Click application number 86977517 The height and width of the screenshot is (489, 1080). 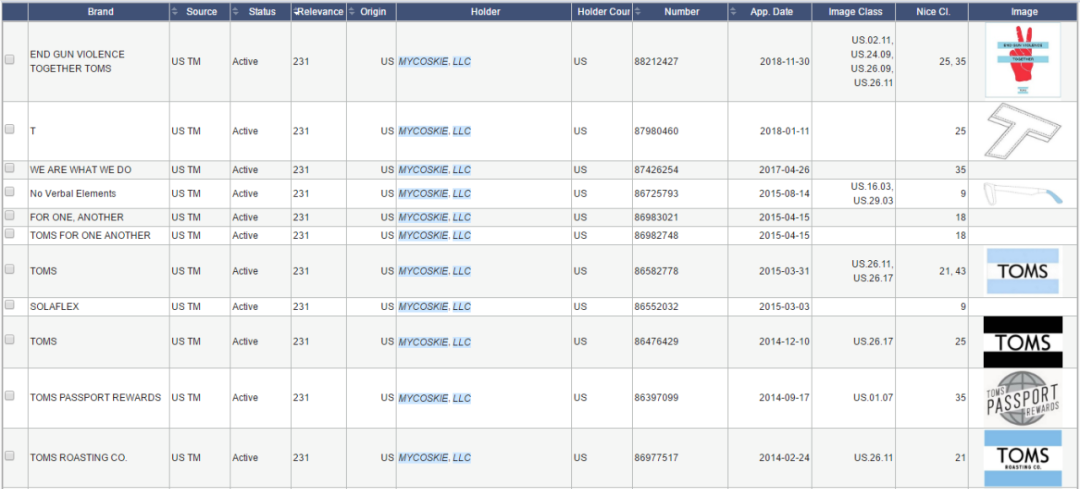[656, 457]
